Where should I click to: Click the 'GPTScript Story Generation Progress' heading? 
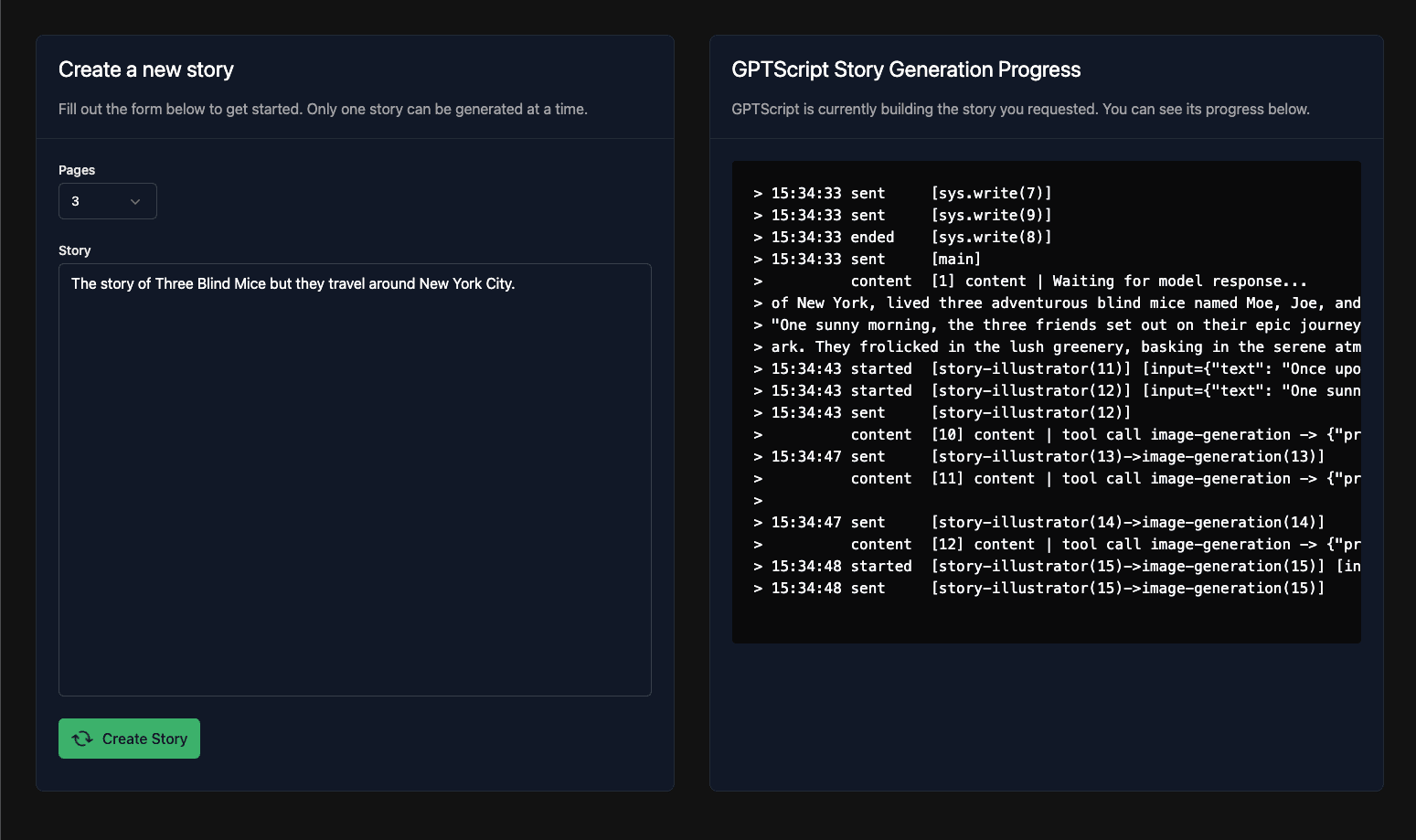click(906, 69)
